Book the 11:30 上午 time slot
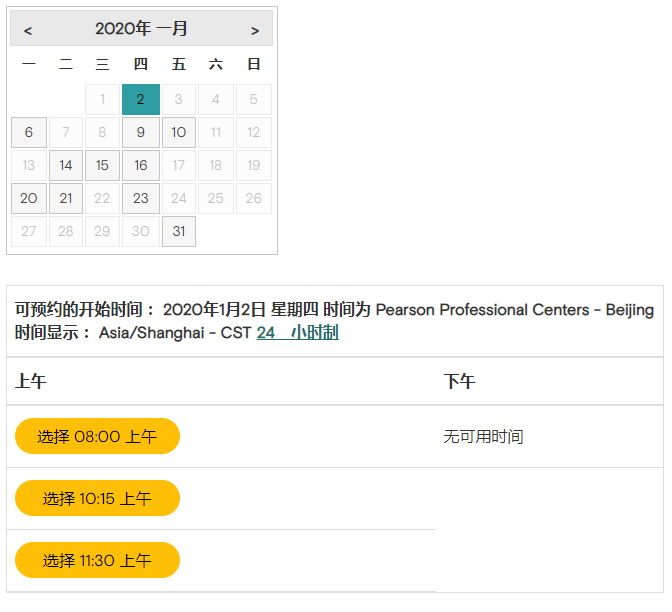The image size is (672, 612). (x=97, y=560)
